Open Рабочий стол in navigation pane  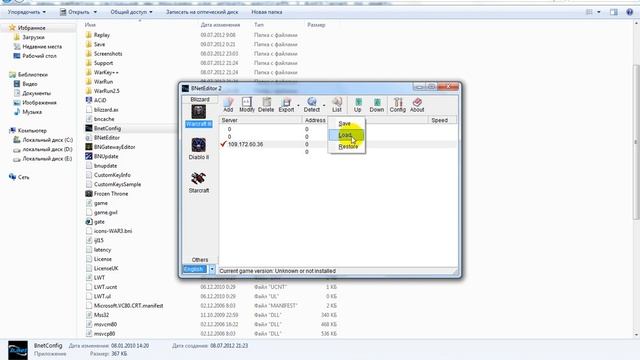pos(39,56)
